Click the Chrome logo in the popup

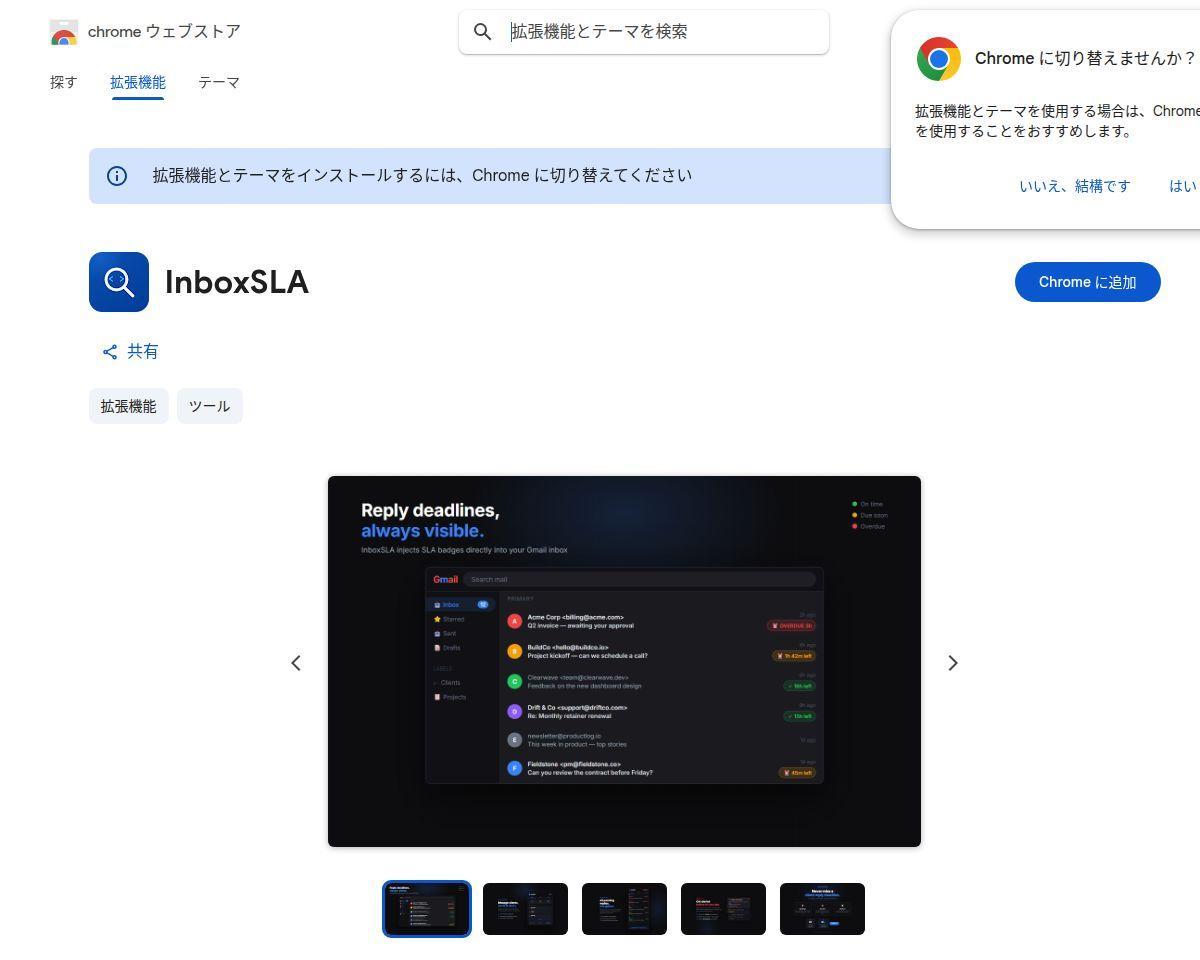point(939,59)
